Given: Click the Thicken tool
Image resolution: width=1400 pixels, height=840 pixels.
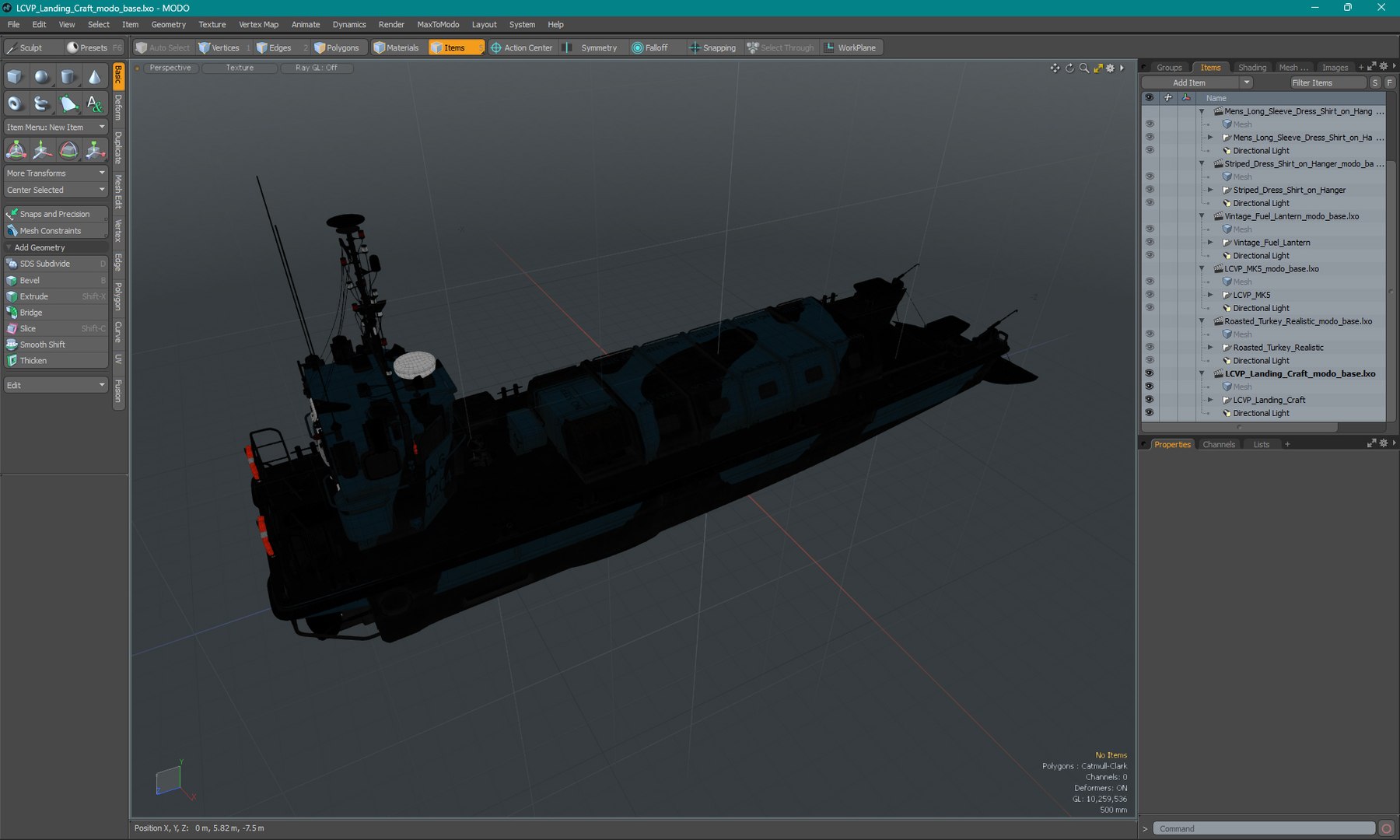Looking at the screenshot, I should pyautogui.click(x=56, y=361).
